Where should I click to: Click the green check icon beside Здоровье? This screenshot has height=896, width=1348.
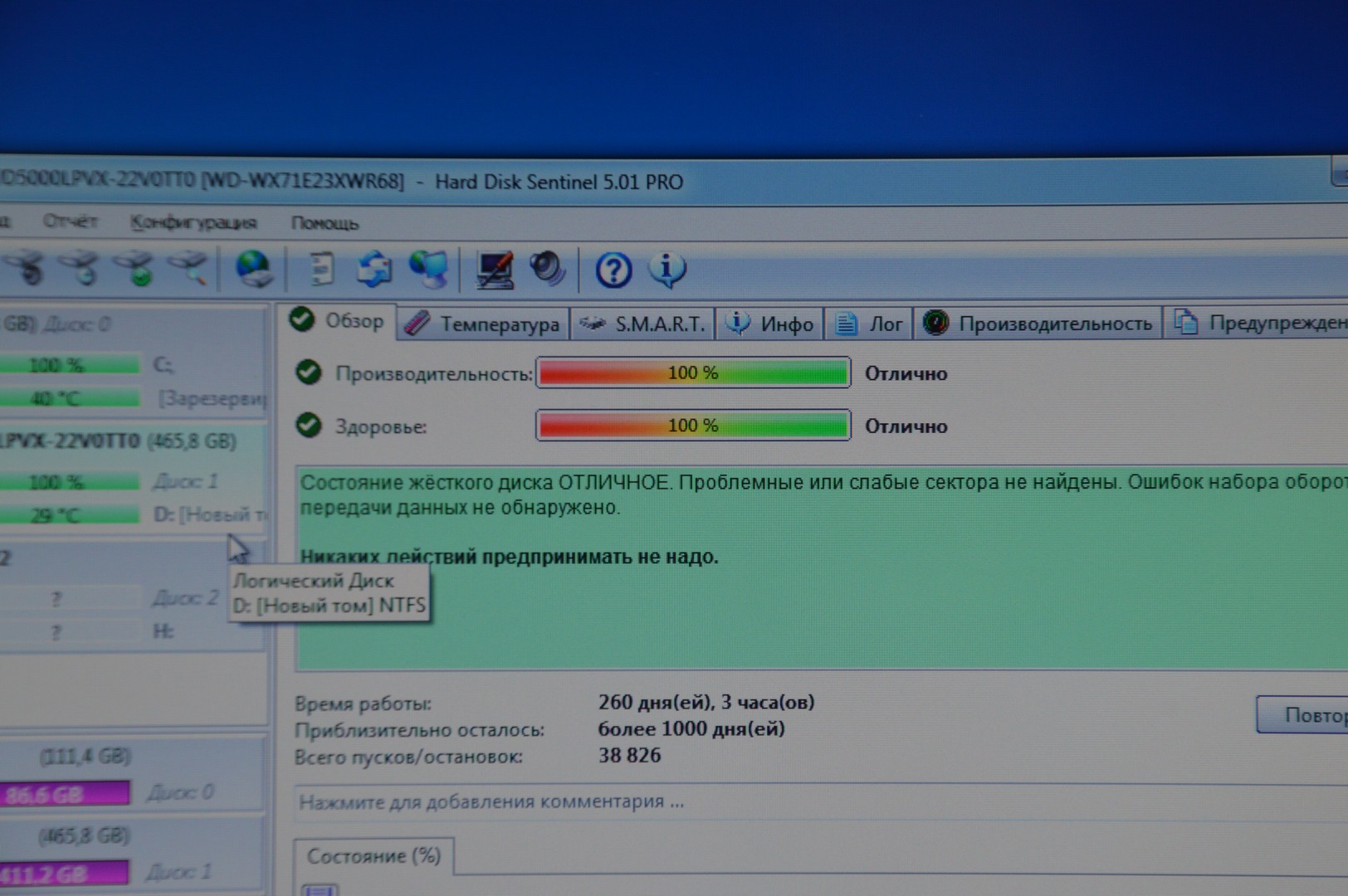coord(309,425)
